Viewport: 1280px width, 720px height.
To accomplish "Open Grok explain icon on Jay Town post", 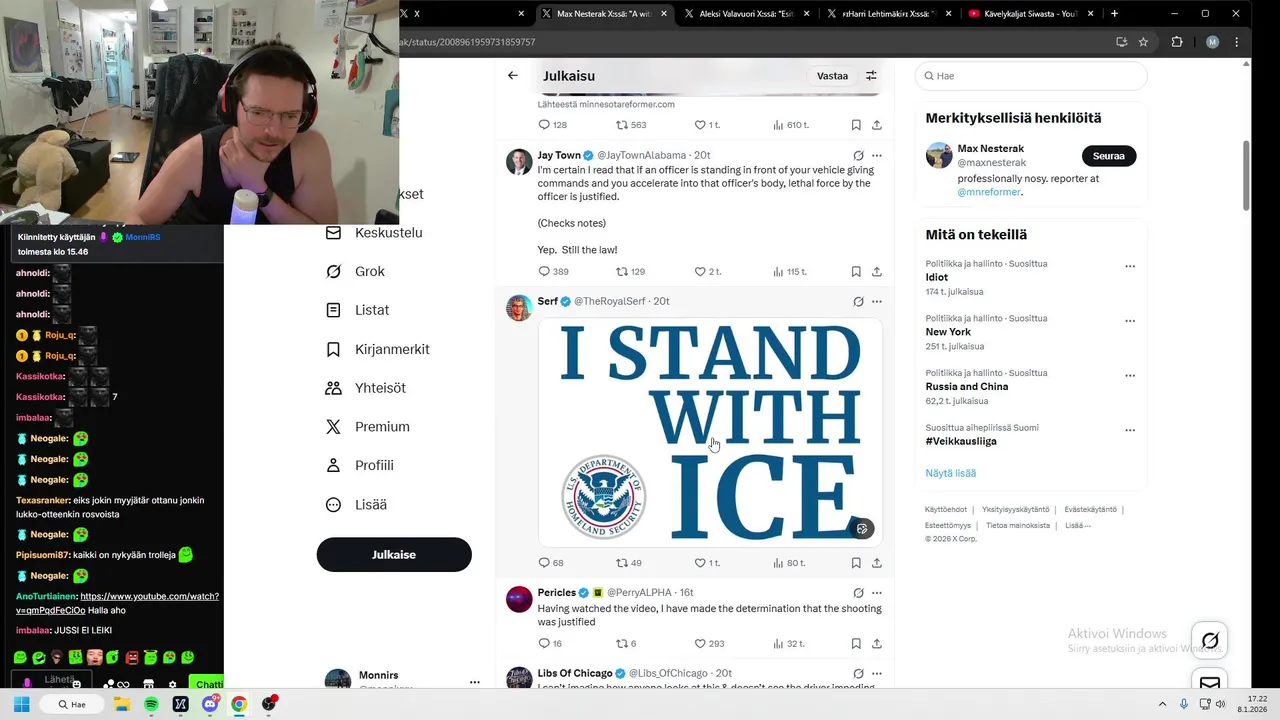I will 858,156.
